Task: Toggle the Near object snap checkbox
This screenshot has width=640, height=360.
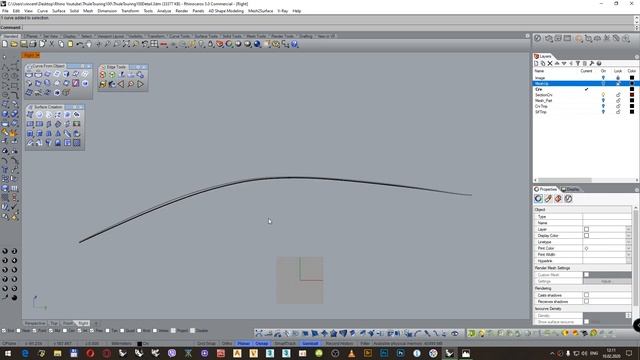Action: click(x=19, y=331)
